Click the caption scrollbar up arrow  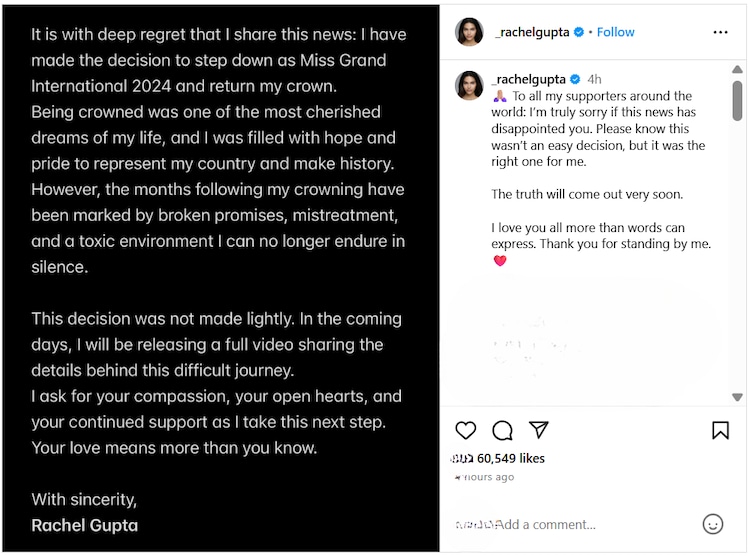click(737, 70)
